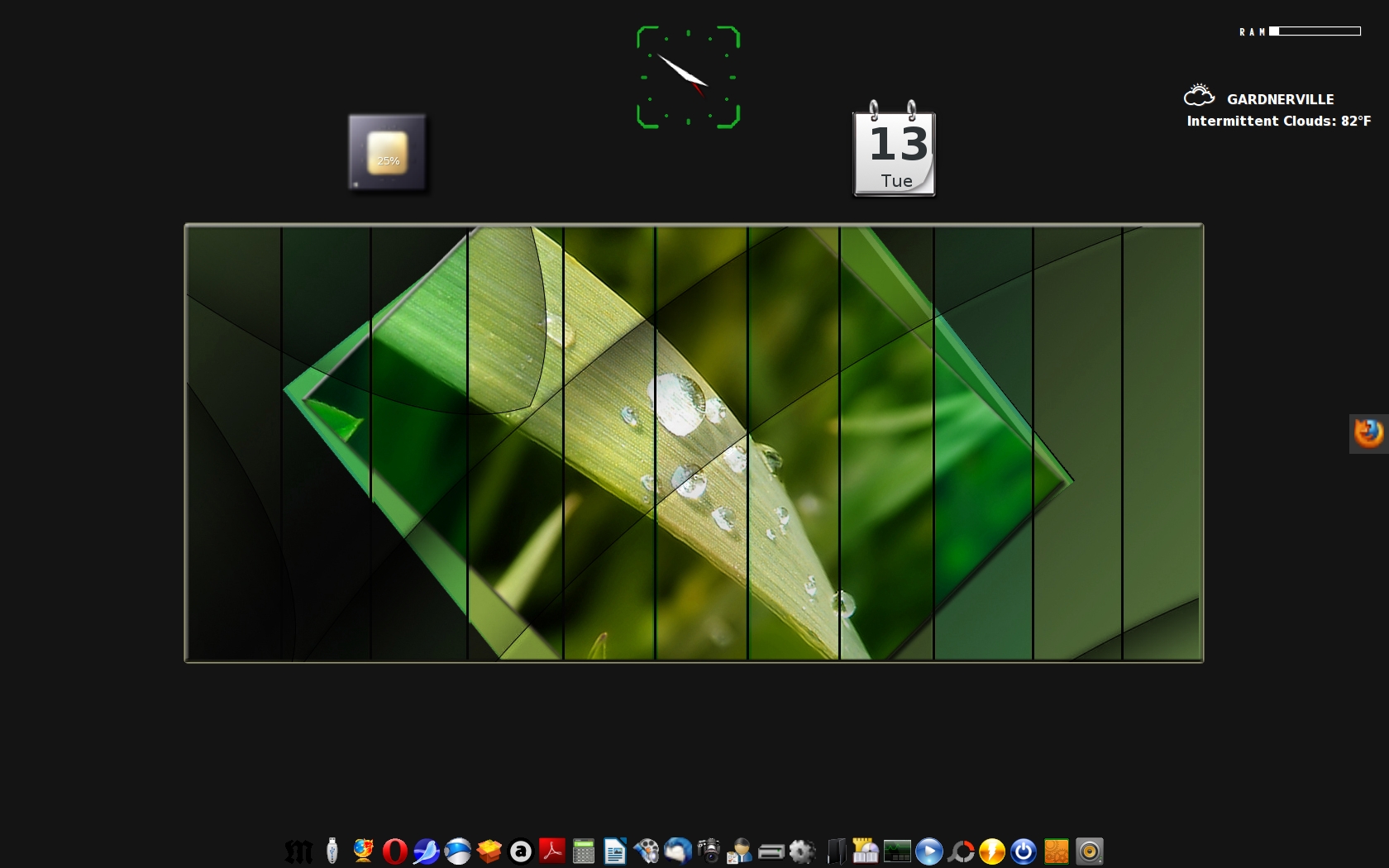Launch Adobe Reader from the dock

coord(551,851)
